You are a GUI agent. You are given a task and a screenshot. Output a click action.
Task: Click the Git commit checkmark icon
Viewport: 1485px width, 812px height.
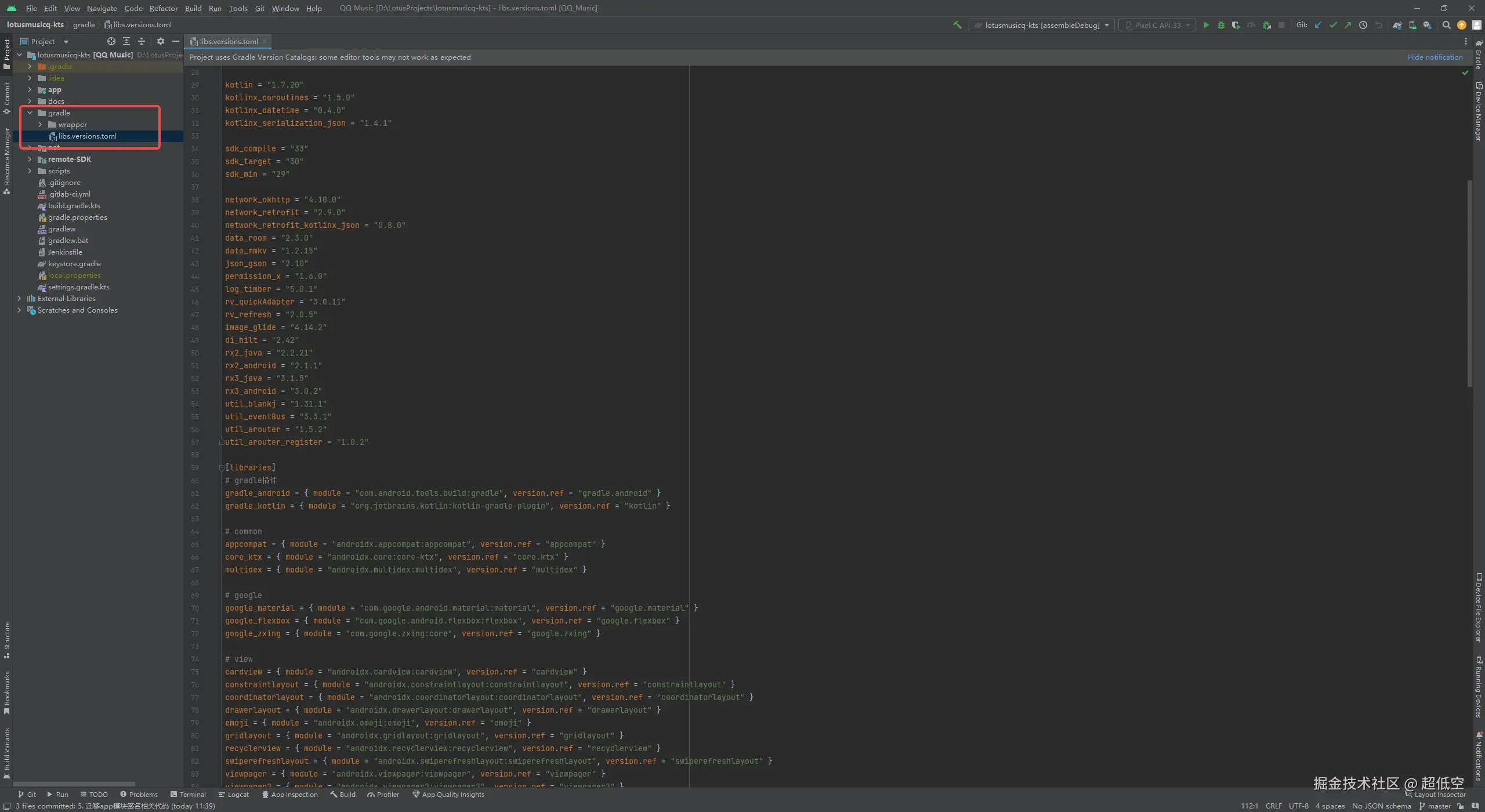(1333, 25)
